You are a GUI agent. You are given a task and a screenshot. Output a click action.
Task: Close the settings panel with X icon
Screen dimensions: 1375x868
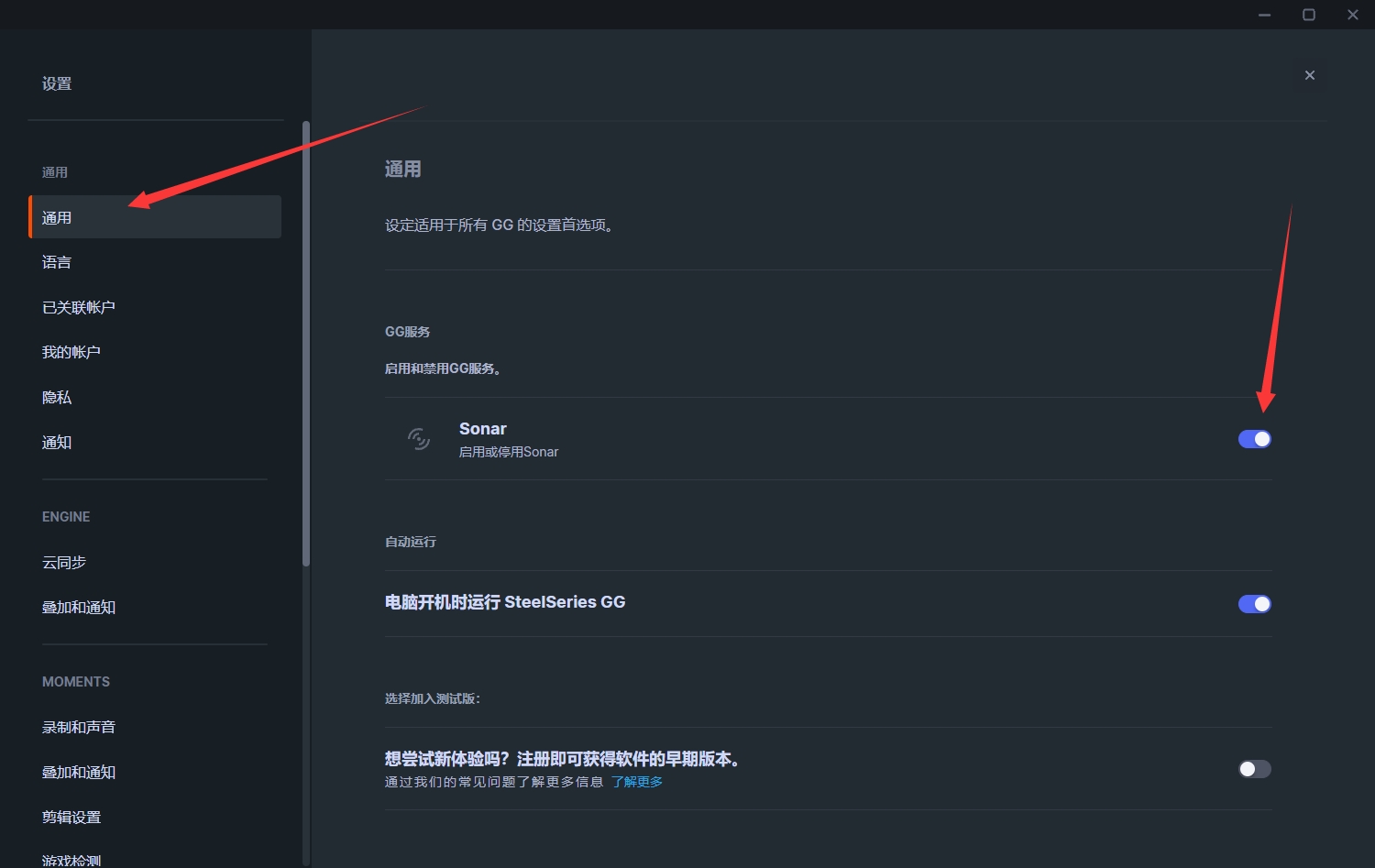point(1309,75)
